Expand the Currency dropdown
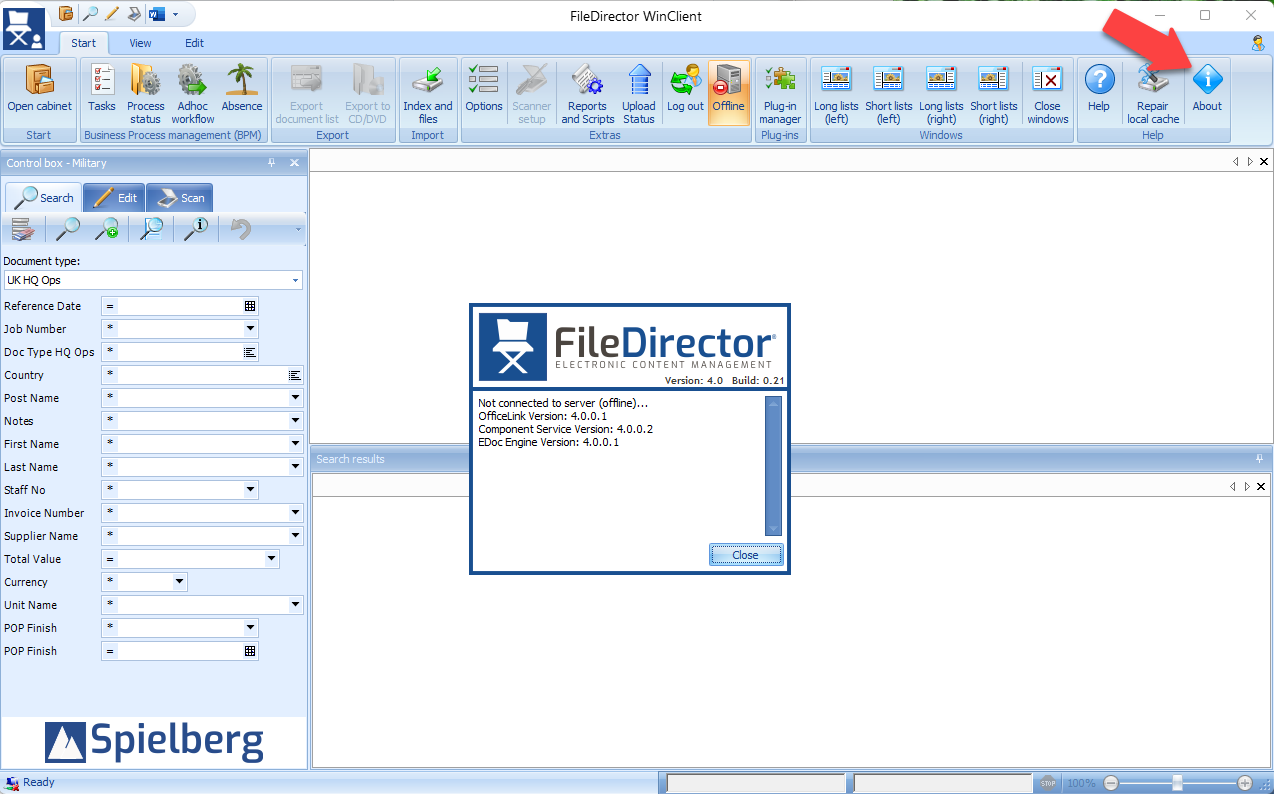This screenshot has width=1274, height=794. [179, 582]
